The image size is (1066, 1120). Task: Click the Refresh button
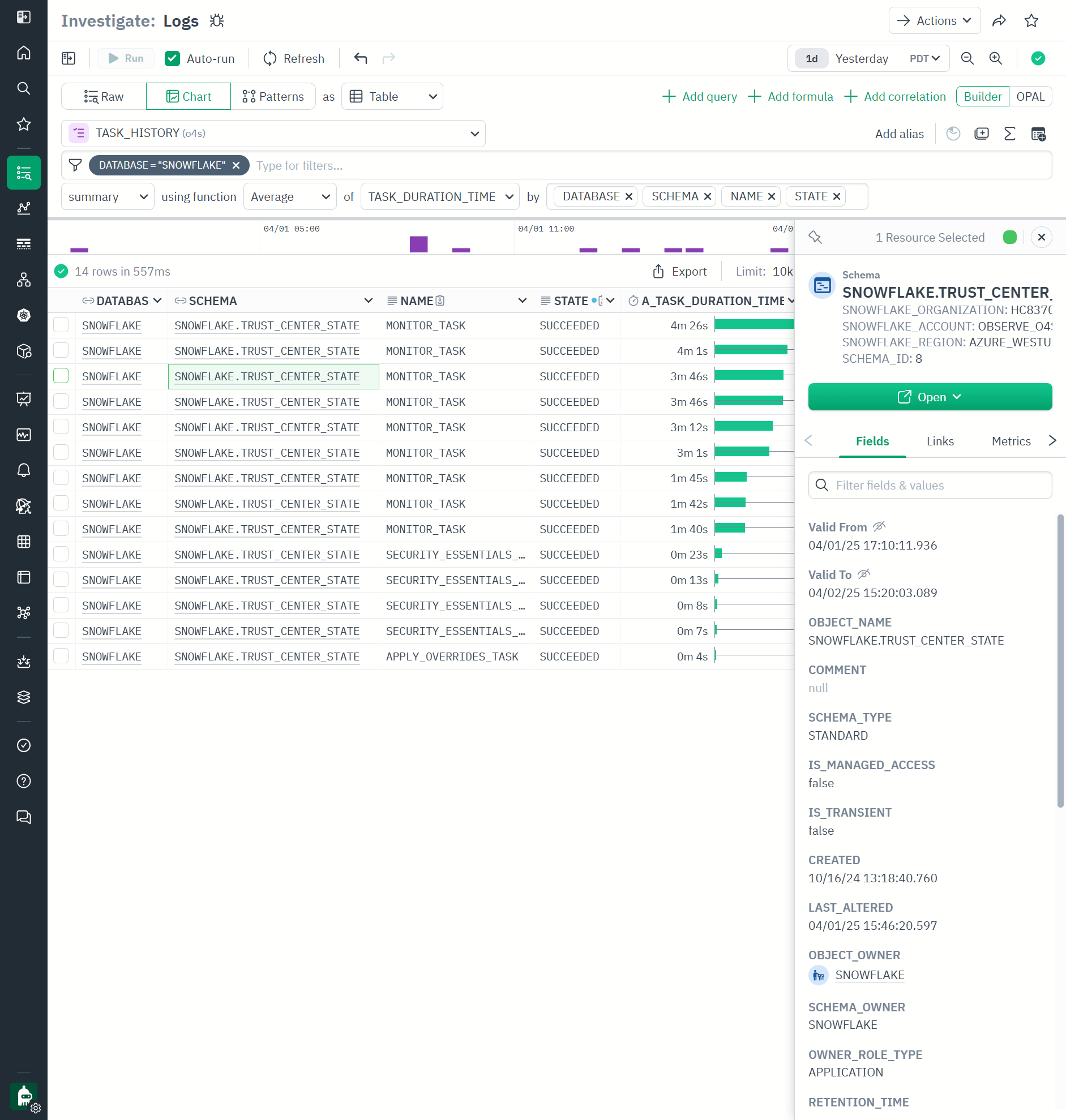294,58
